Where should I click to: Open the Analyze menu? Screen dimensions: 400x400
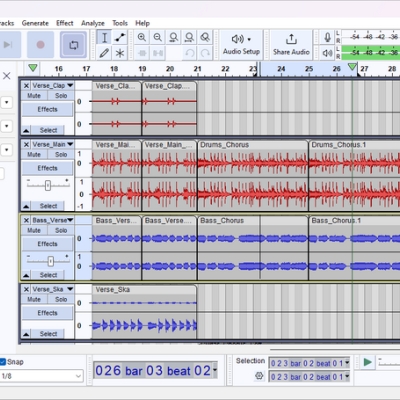click(93, 23)
